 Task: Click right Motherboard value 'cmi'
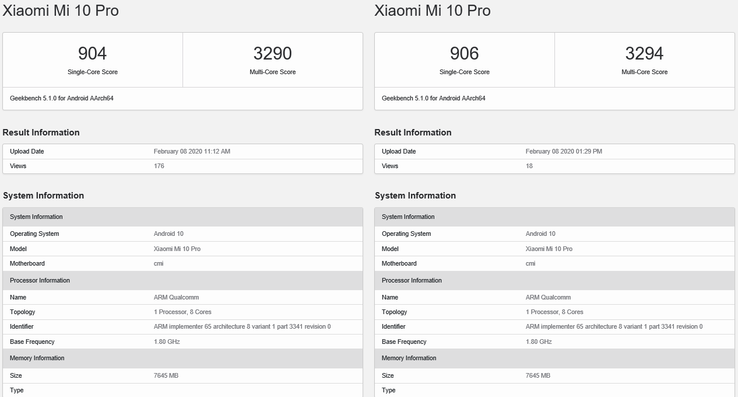click(x=530, y=263)
